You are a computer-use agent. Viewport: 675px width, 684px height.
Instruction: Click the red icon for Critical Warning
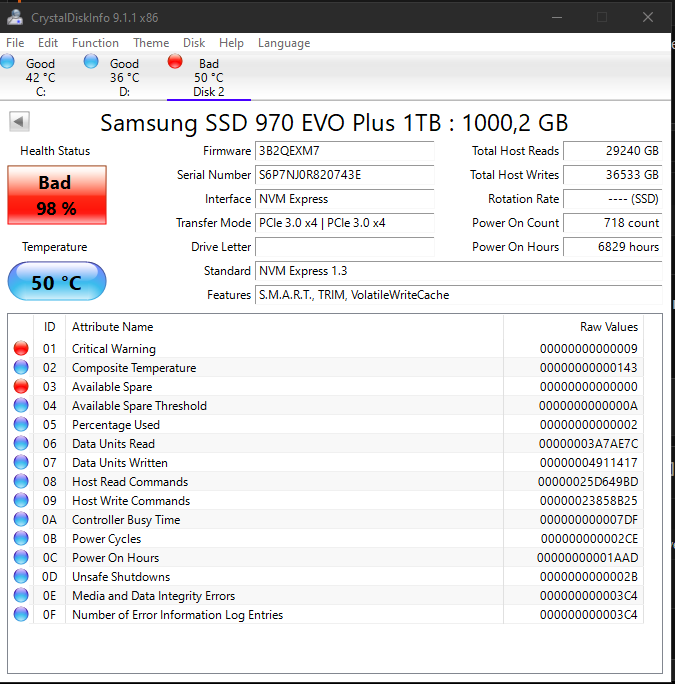pyautogui.click(x=21, y=348)
